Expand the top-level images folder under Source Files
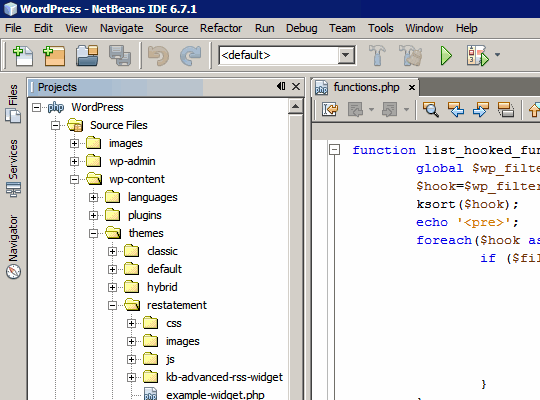540x400 pixels. click(74, 143)
